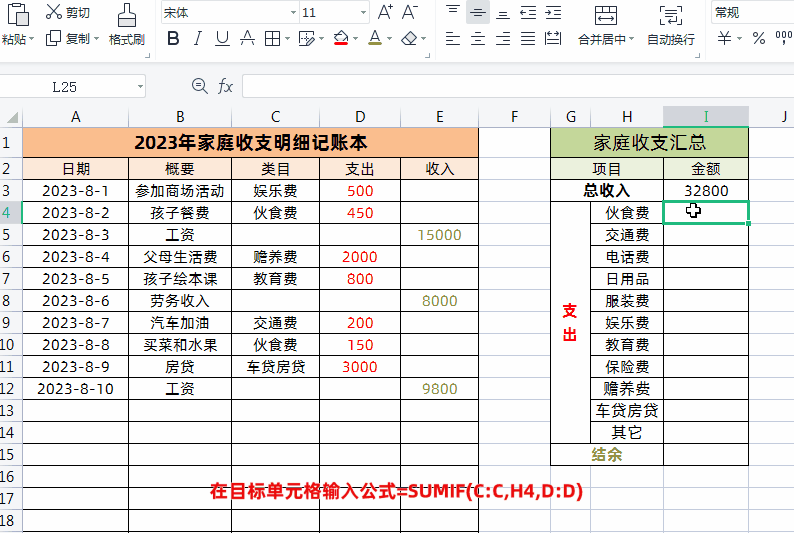Click the income cell 15000
This screenshot has width=794, height=533.
(440, 235)
